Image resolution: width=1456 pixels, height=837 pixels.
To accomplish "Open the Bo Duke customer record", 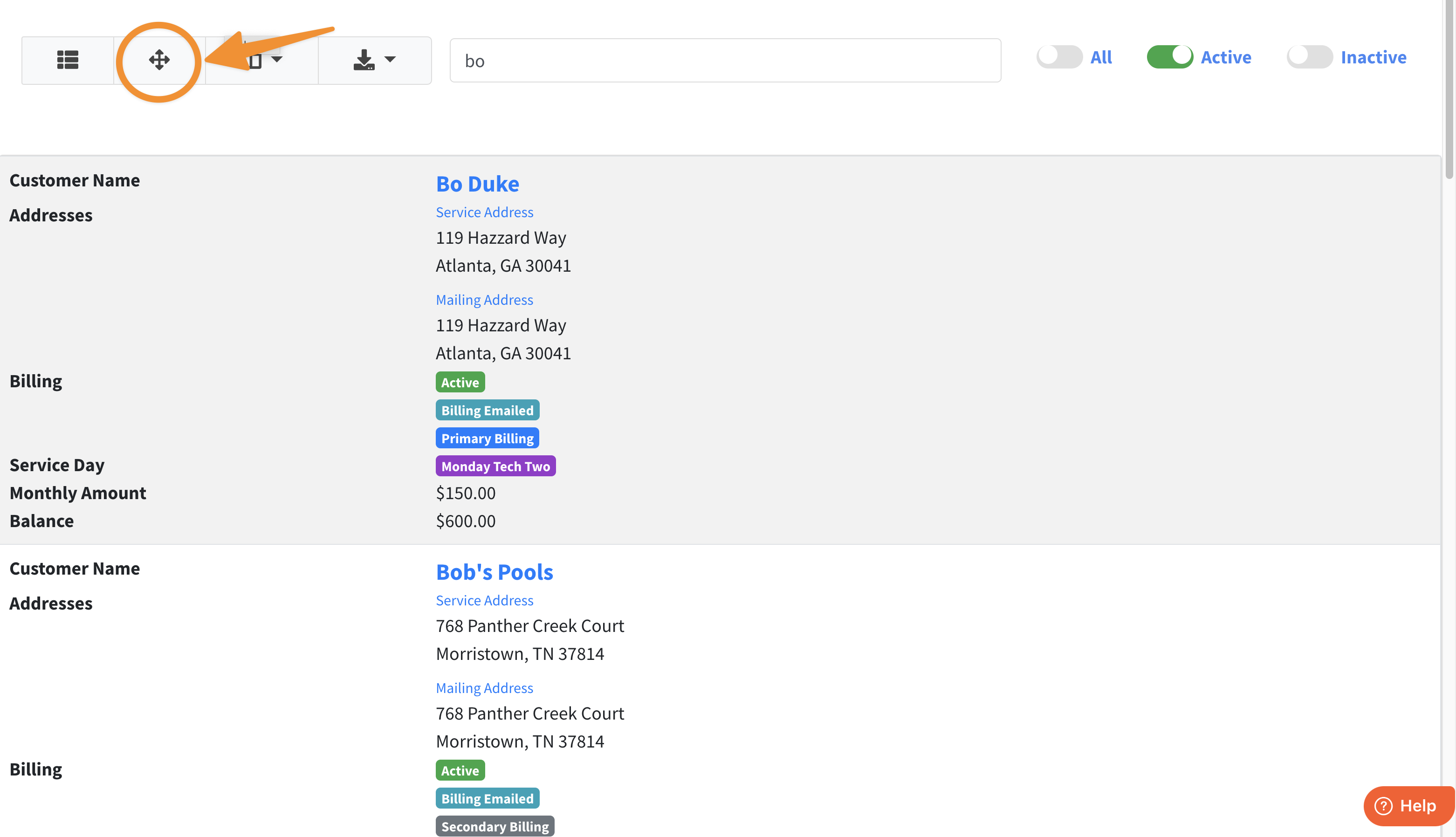I will 477,184.
